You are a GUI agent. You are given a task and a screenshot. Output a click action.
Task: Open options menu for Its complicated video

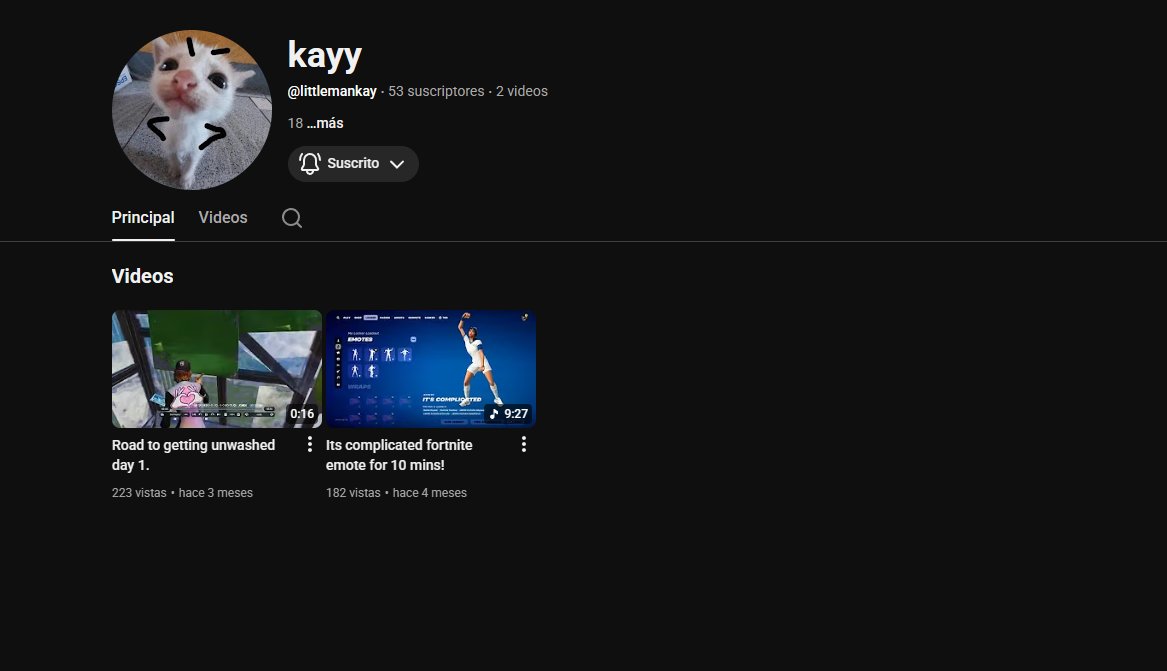click(x=524, y=444)
